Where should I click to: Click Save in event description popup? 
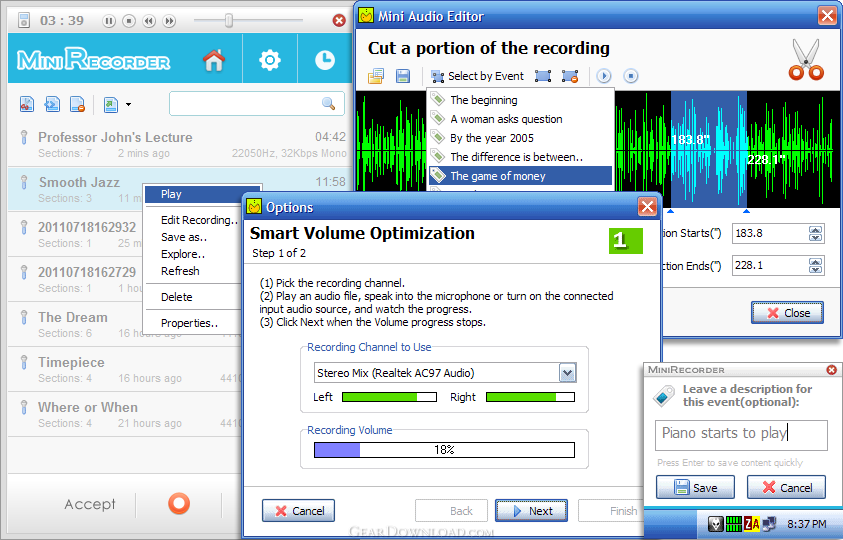(695, 487)
